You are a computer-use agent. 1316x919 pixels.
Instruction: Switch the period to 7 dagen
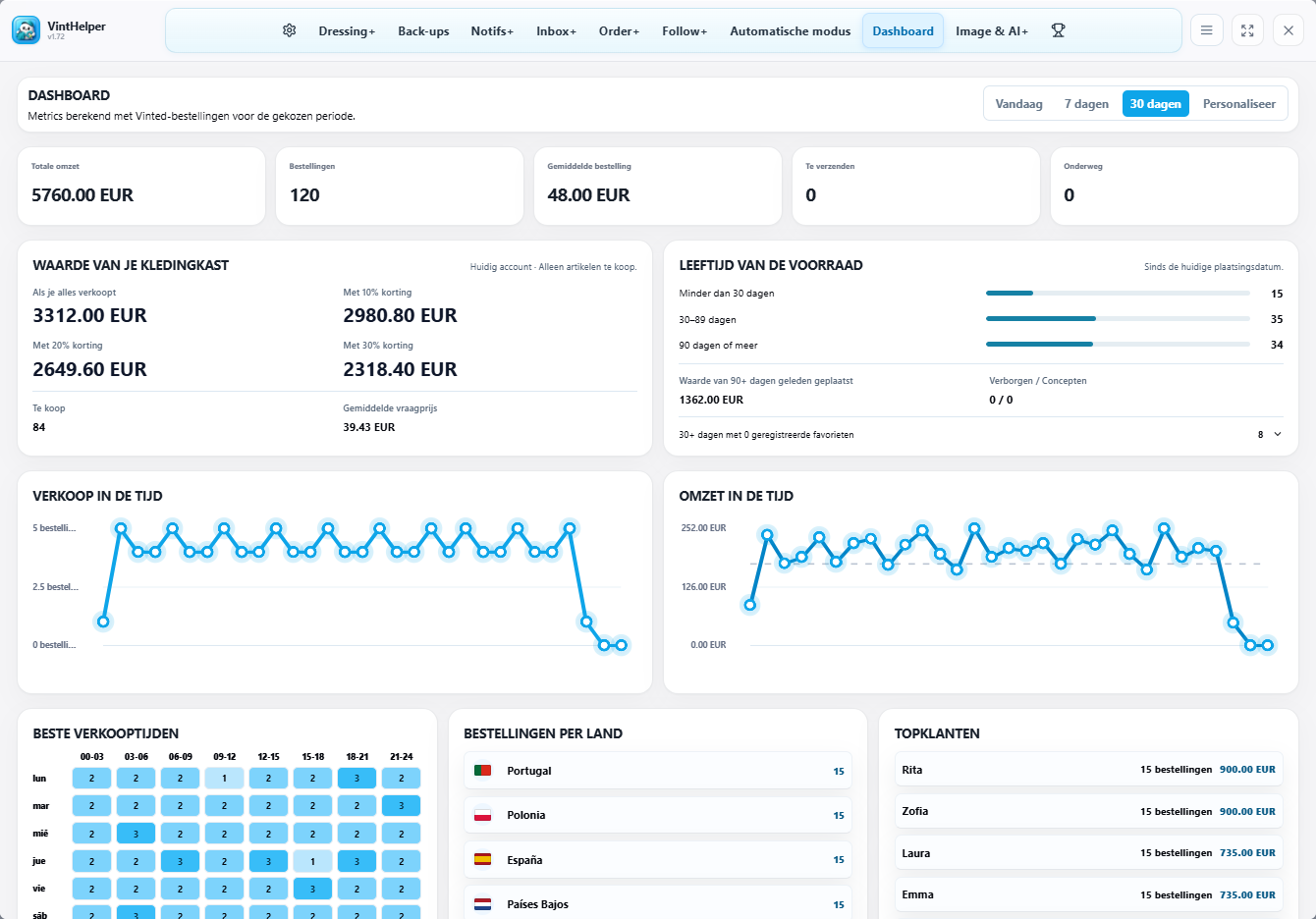(x=1086, y=104)
